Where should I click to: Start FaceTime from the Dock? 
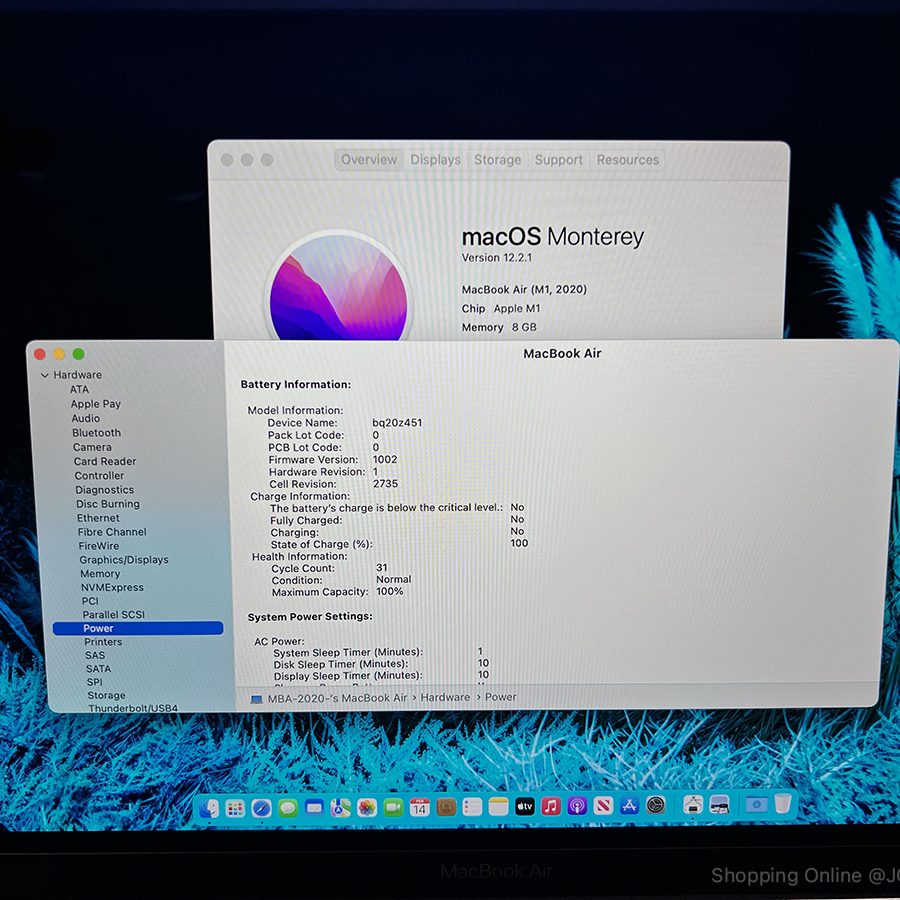point(394,808)
